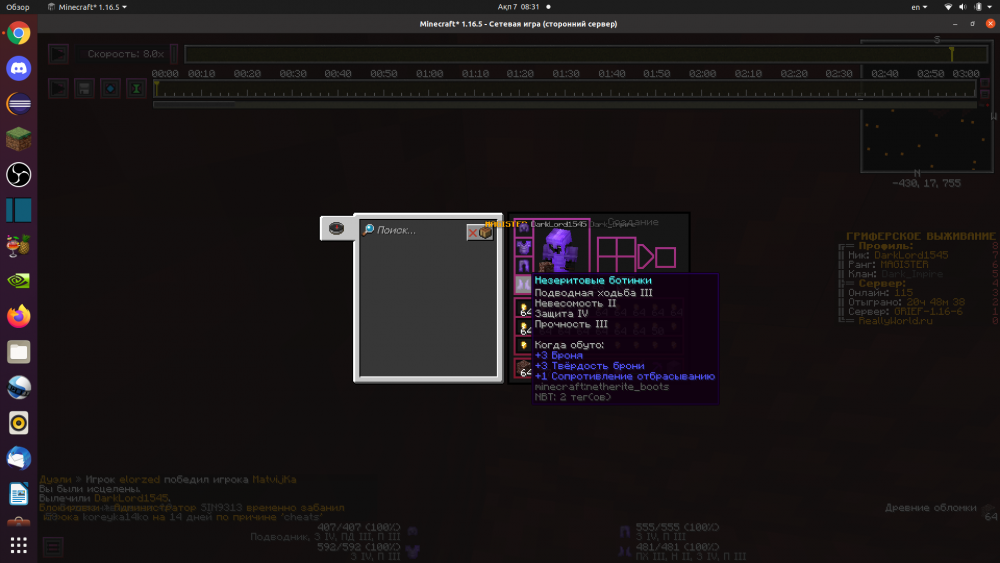Click the netherite leggings armor slot
The image size is (1000, 563).
coord(524,266)
